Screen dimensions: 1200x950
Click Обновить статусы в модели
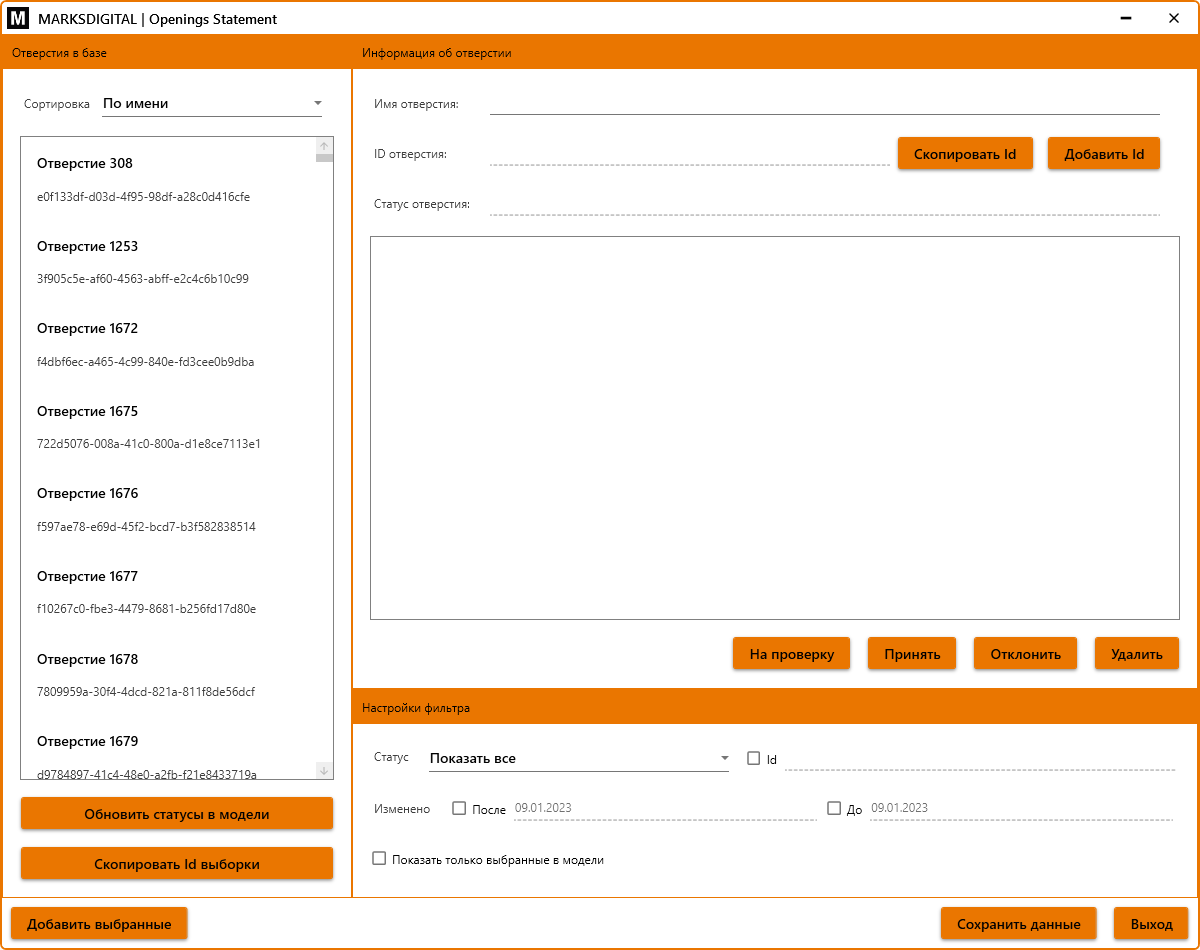(x=177, y=814)
